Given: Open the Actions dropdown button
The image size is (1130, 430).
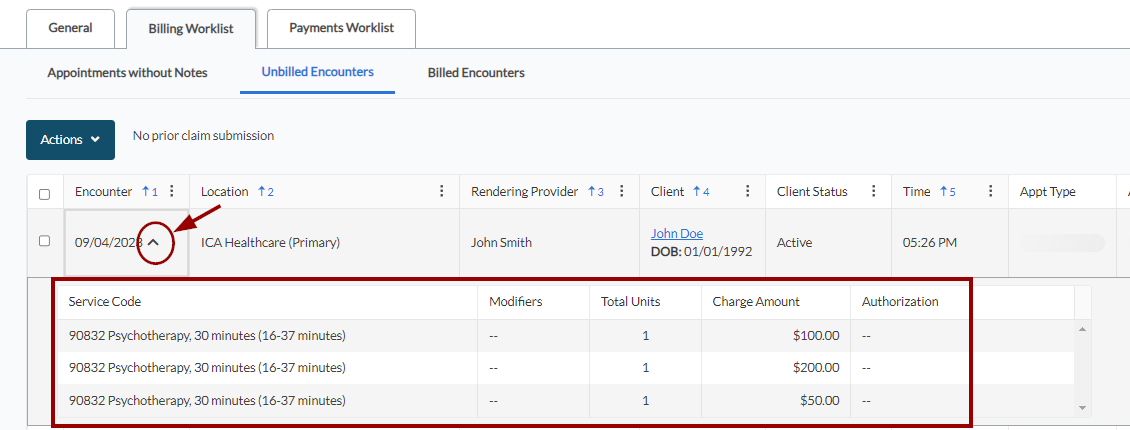Looking at the screenshot, I should pyautogui.click(x=70, y=140).
